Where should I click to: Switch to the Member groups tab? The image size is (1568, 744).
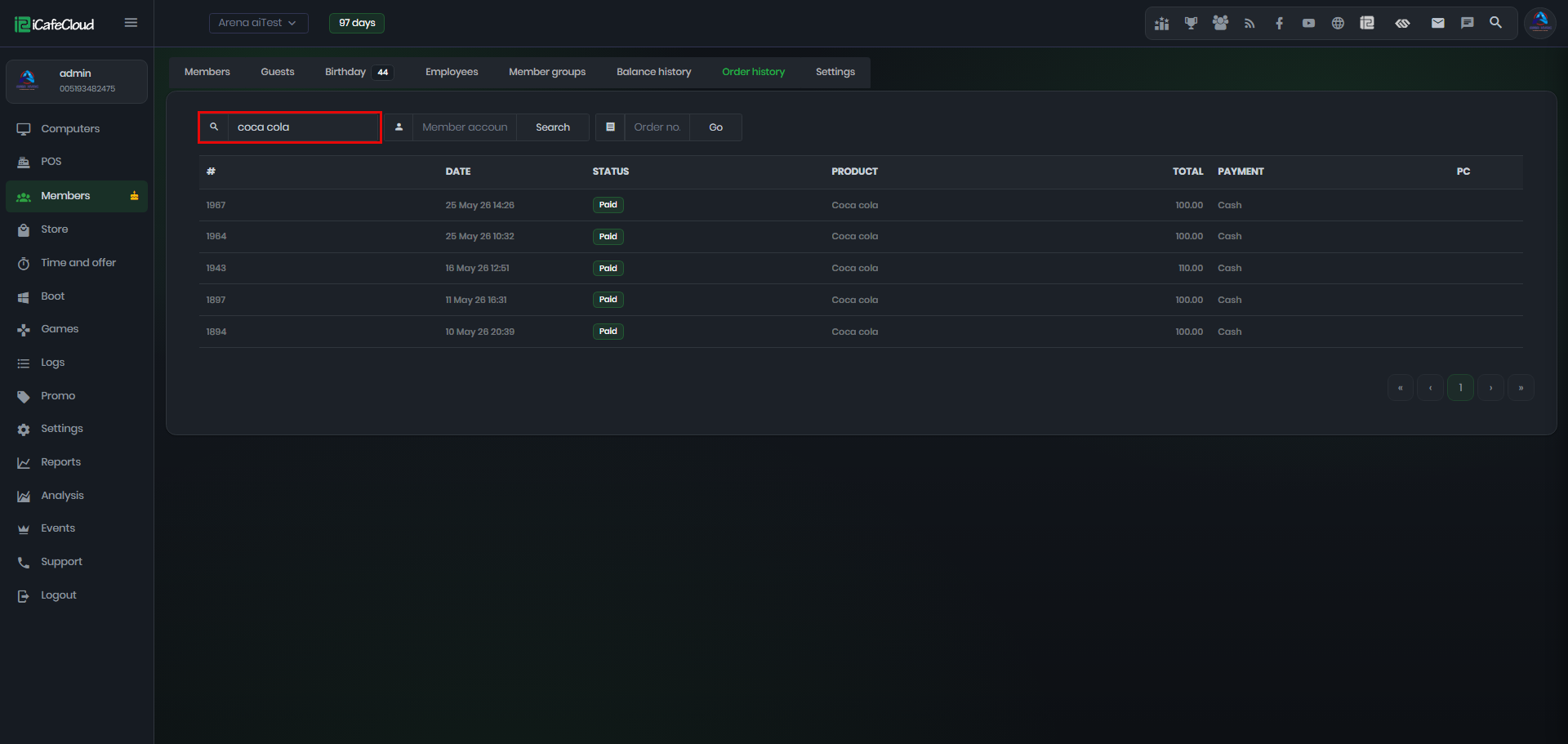point(547,72)
